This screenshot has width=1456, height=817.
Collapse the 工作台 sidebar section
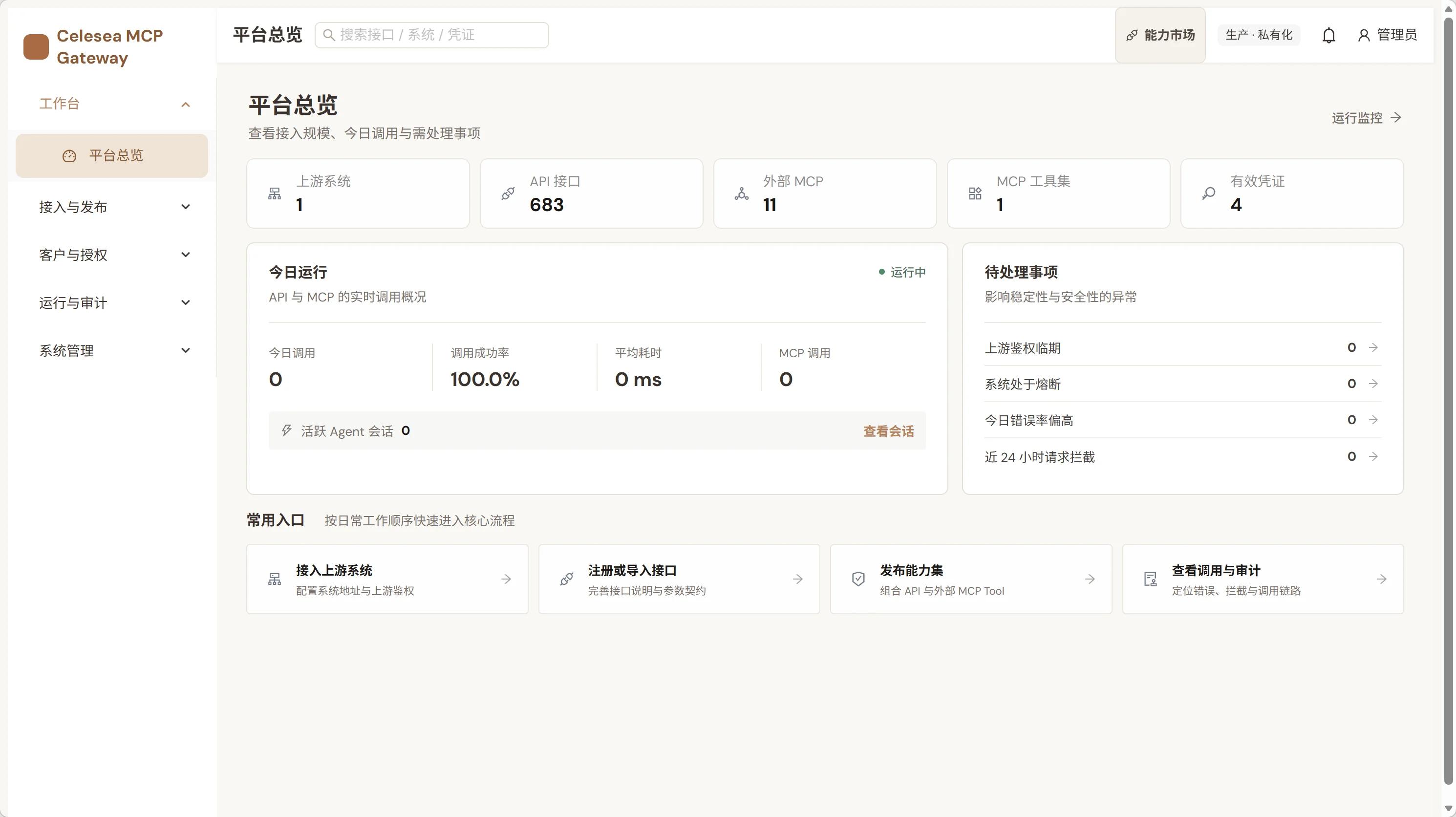point(112,104)
